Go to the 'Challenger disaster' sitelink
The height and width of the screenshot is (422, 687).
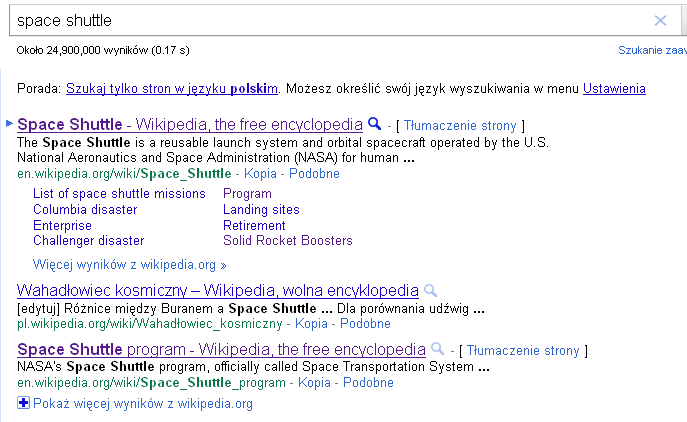[x=88, y=241]
